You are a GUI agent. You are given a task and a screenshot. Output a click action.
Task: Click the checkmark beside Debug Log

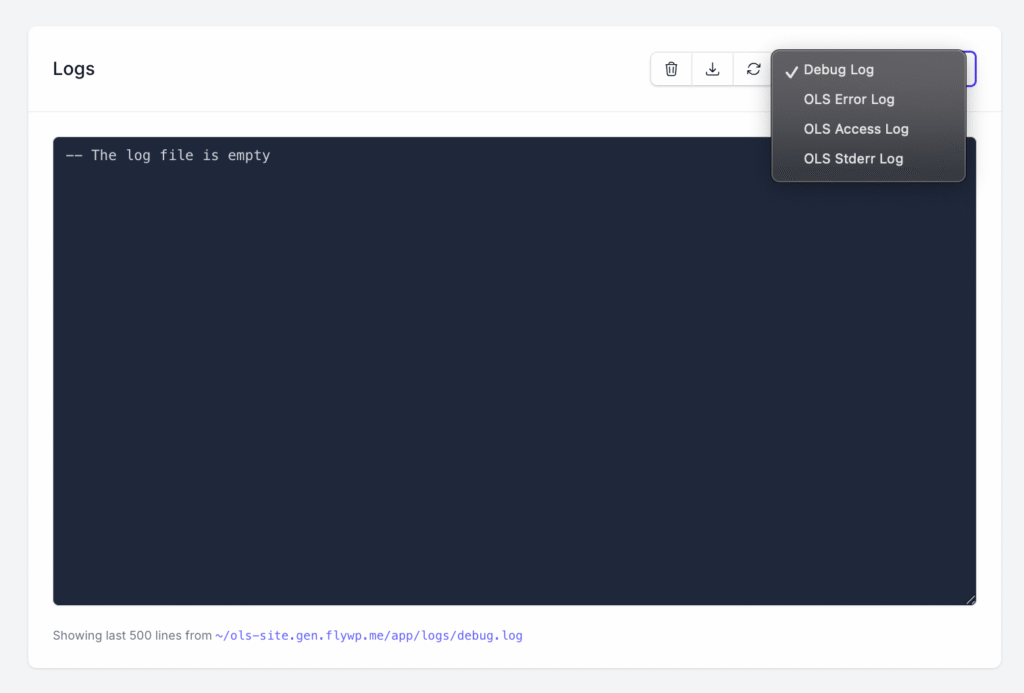click(x=792, y=71)
